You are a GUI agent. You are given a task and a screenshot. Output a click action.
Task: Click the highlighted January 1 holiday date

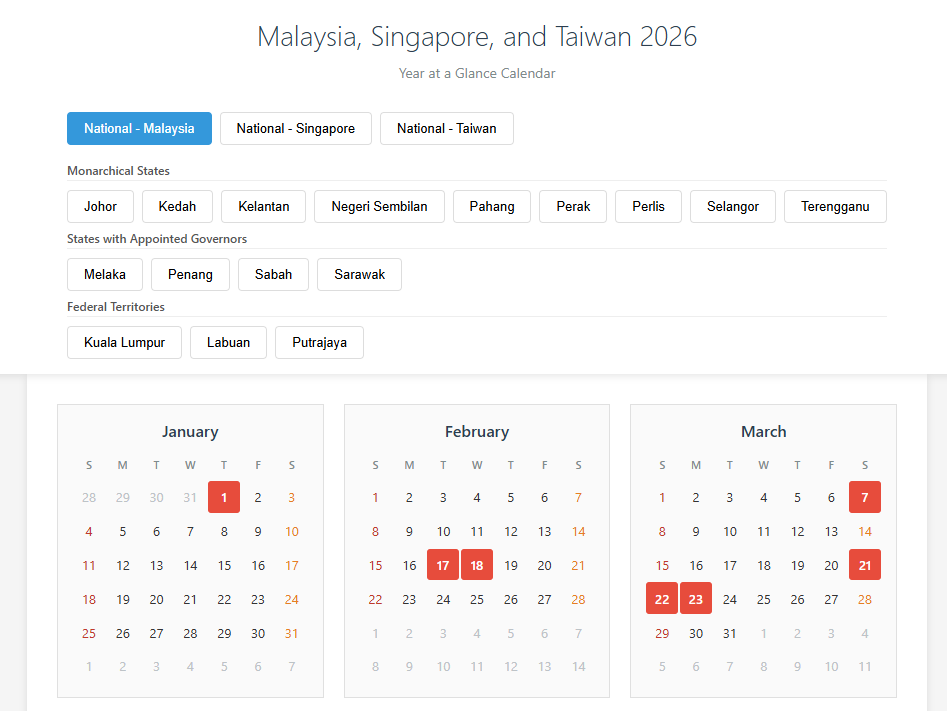[224, 497]
